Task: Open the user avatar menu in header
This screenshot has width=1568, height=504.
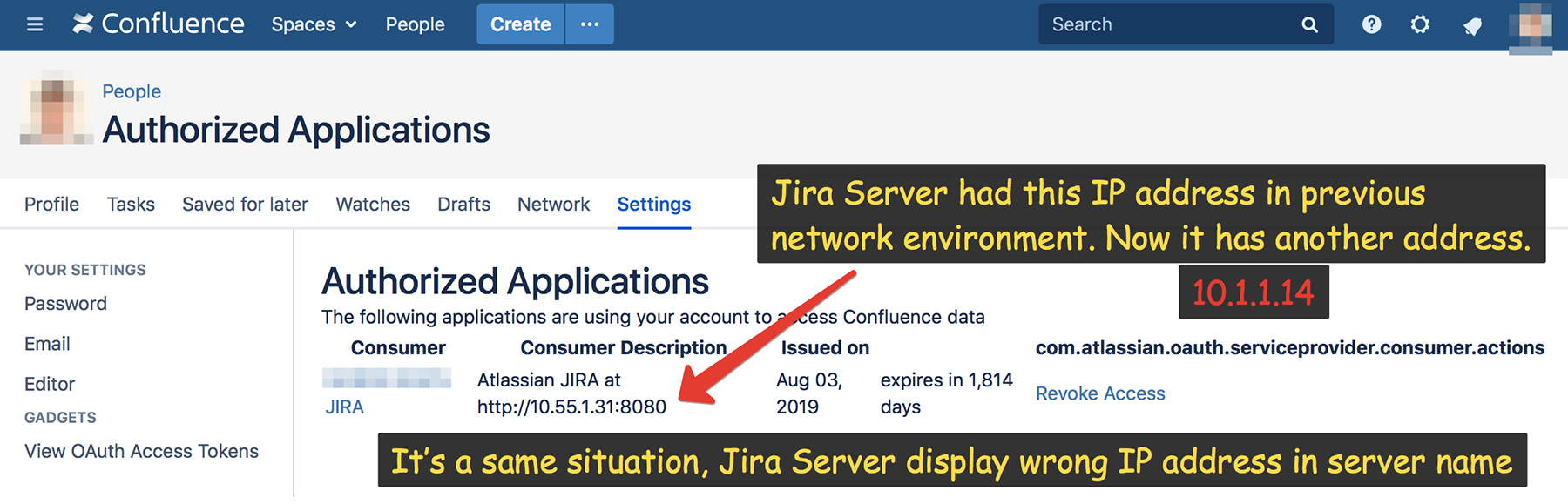Action: click(x=1531, y=28)
